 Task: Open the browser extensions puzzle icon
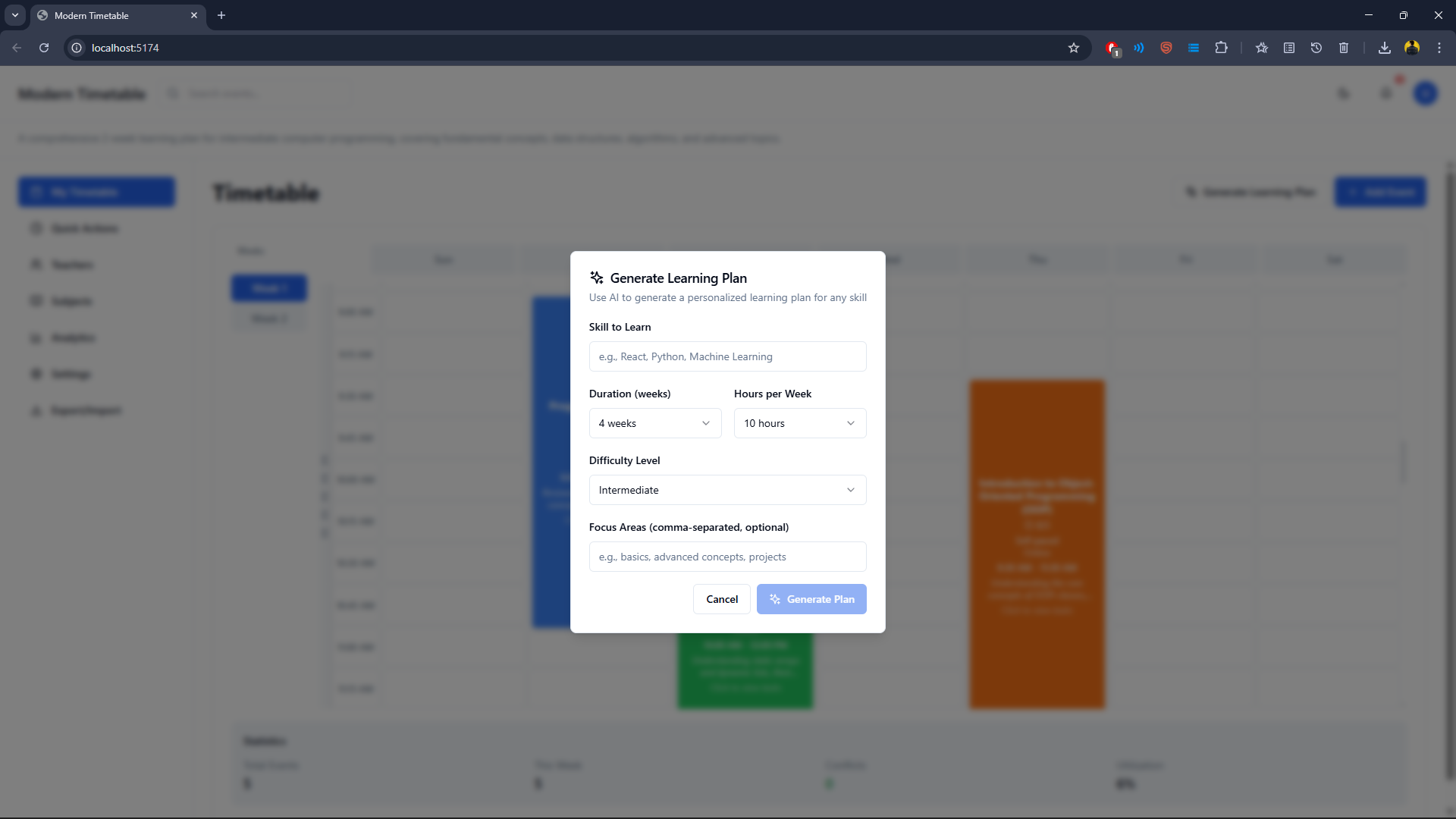1221,48
